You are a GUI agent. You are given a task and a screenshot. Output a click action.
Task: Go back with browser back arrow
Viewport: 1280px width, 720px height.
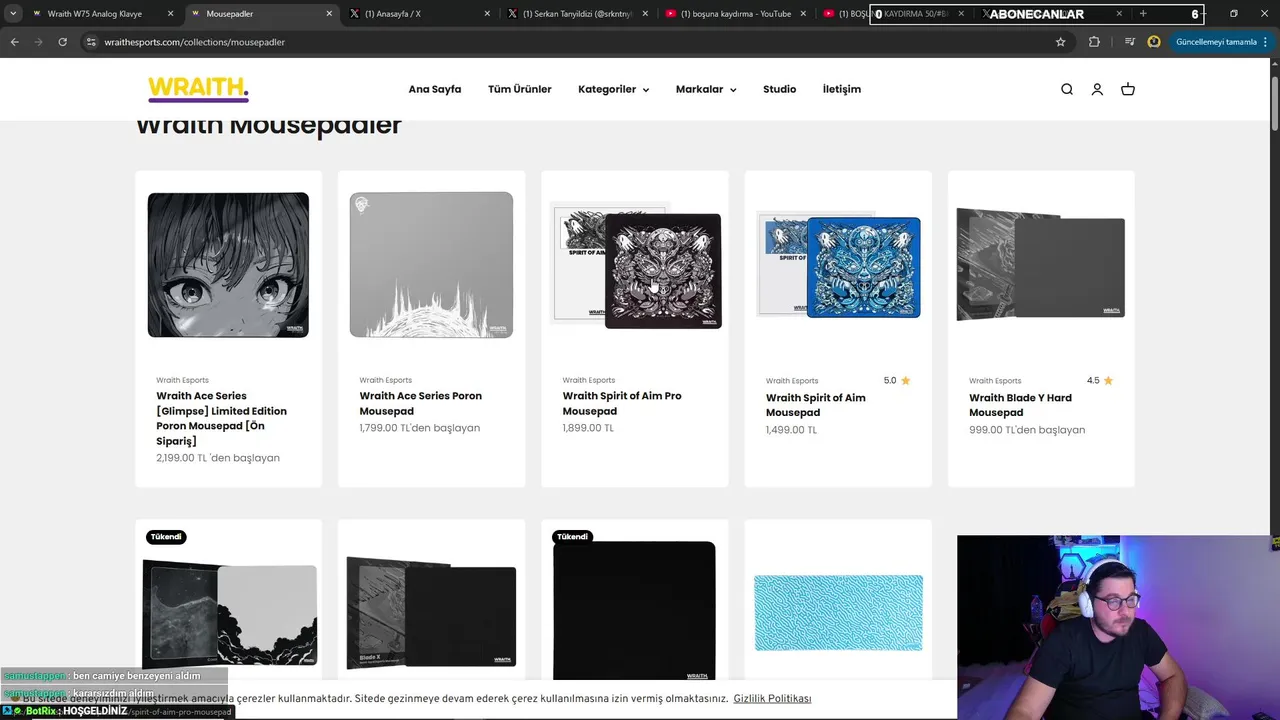point(14,42)
